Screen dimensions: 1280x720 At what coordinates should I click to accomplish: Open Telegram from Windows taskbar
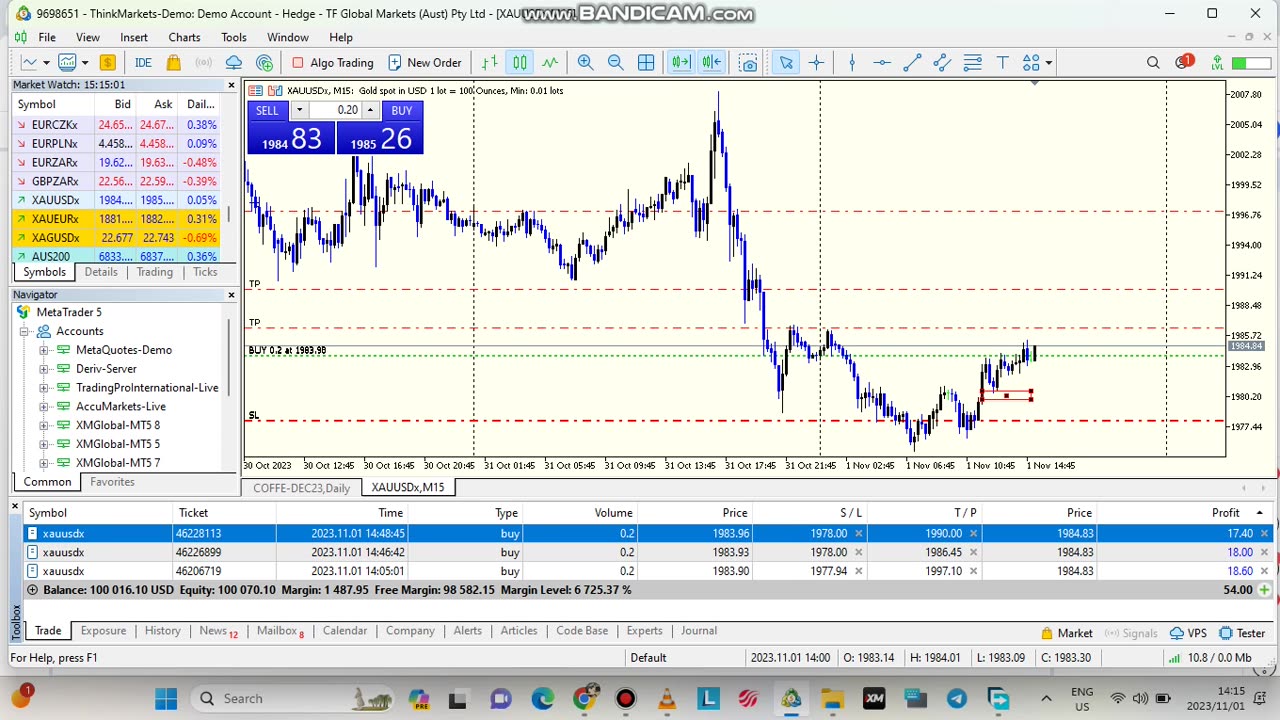[x=956, y=698]
